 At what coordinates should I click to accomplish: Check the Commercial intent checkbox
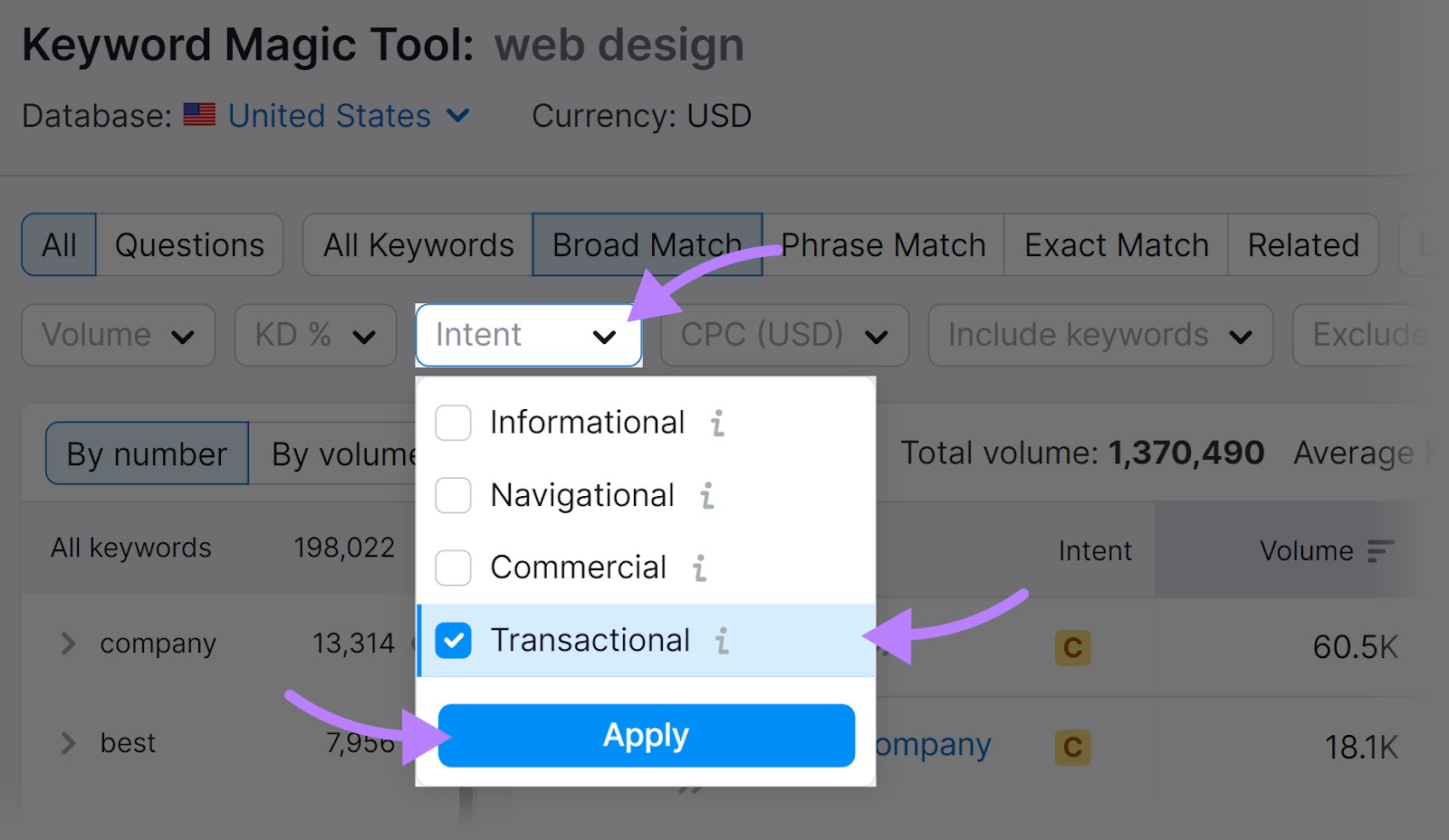click(x=453, y=568)
